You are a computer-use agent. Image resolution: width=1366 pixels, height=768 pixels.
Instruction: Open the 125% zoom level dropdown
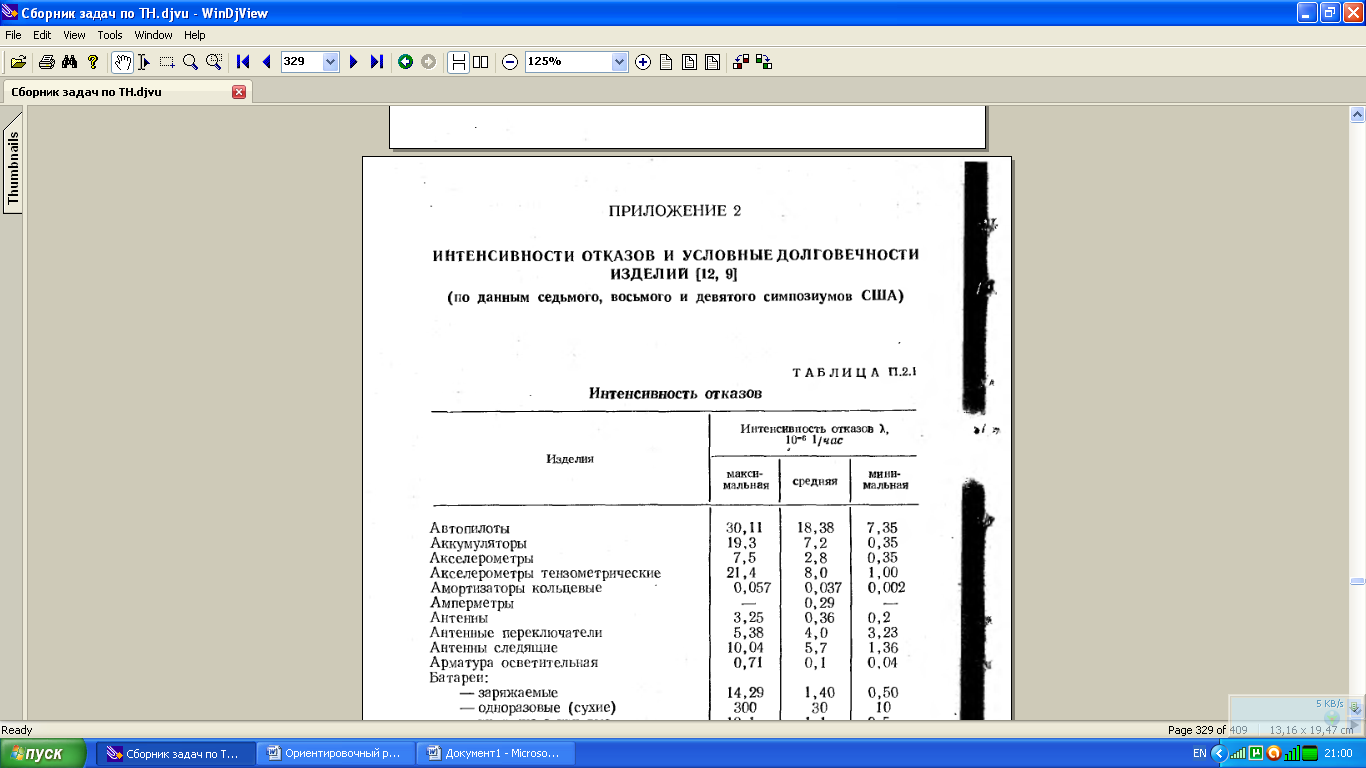pos(620,62)
